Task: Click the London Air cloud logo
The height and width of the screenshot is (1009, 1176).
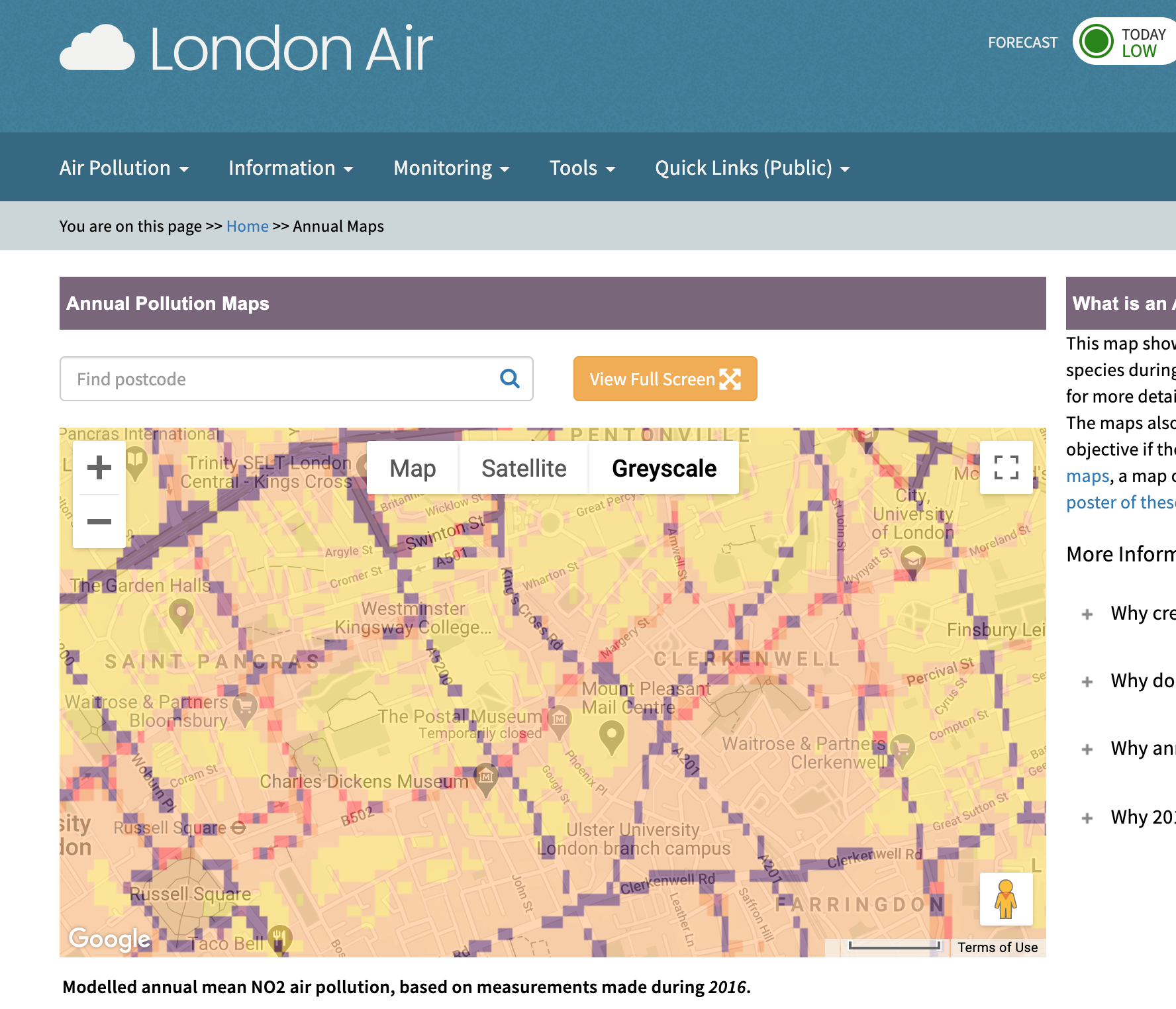Action: pos(97,48)
